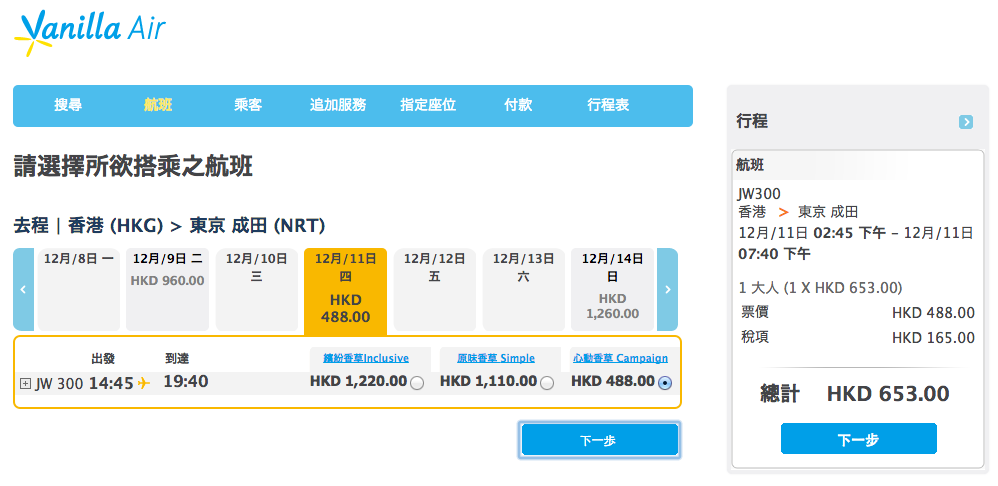This screenshot has width=998, height=486.
Task: Choose the 12月/10日 三 date tab
Action: (x=257, y=289)
